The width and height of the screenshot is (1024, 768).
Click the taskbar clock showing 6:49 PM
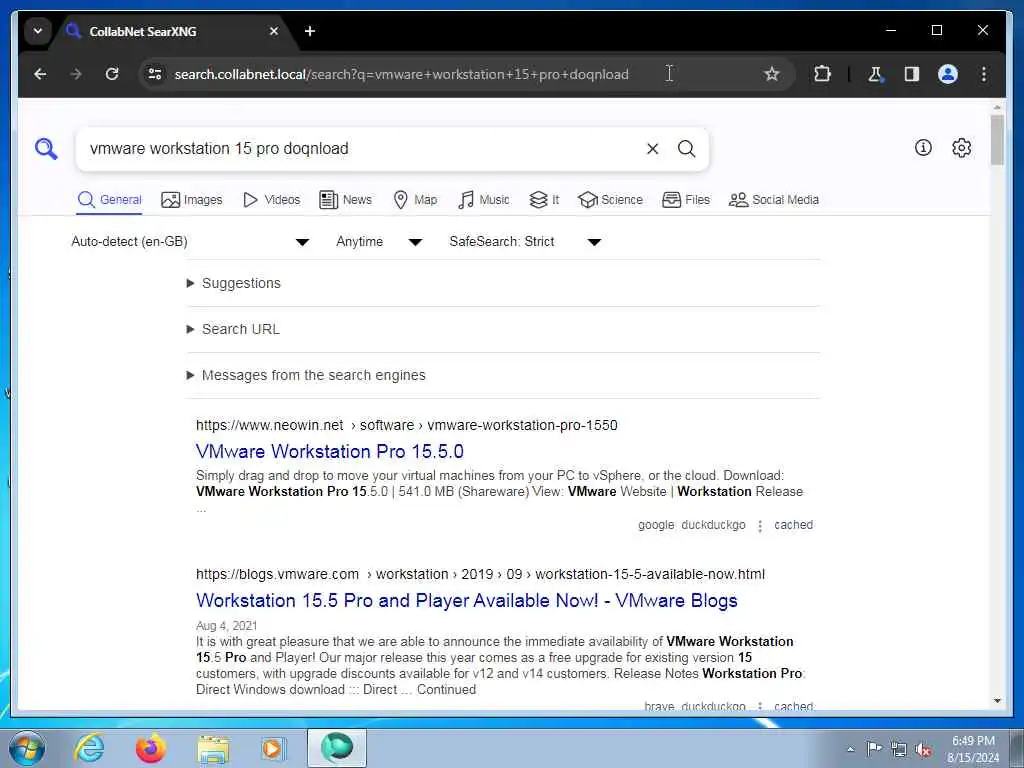click(x=973, y=749)
